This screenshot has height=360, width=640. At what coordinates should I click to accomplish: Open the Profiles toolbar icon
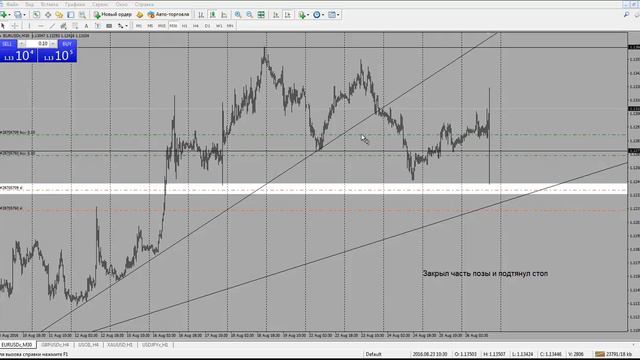tap(18, 15)
